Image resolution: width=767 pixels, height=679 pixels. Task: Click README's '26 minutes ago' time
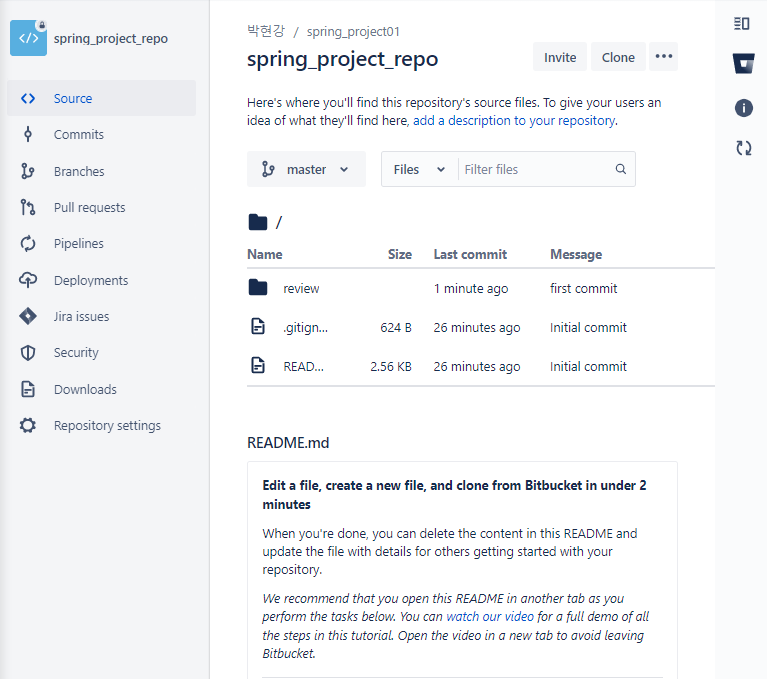[x=477, y=367]
